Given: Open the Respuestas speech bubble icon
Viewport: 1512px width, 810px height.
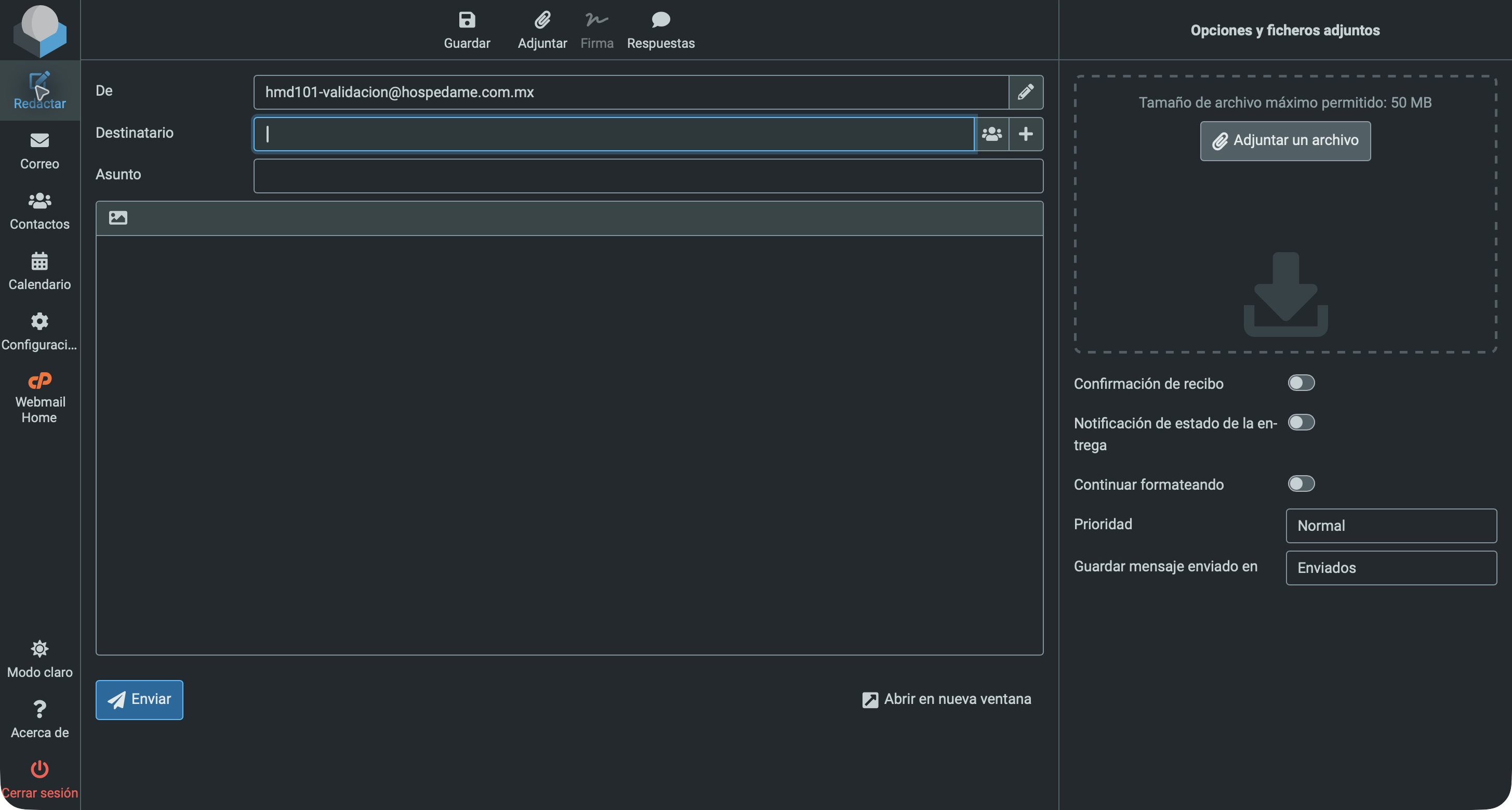Looking at the screenshot, I should [660, 20].
